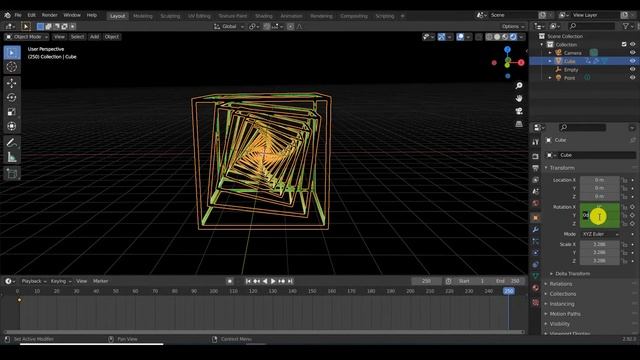The image size is (640, 360).
Task: Open the Options dropdown
Action: click(x=513, y=26)
